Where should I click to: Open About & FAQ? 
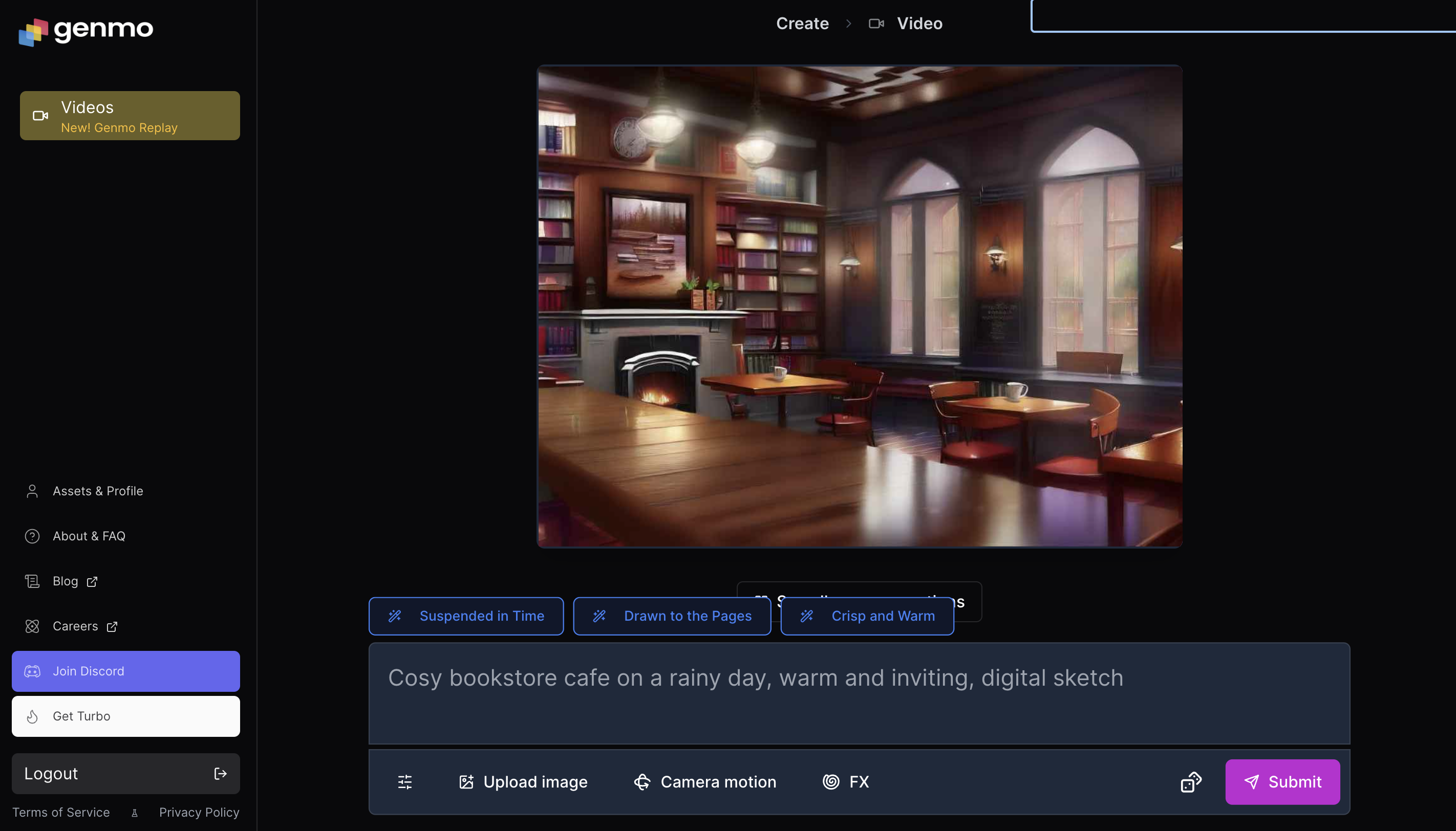point(89,535)
